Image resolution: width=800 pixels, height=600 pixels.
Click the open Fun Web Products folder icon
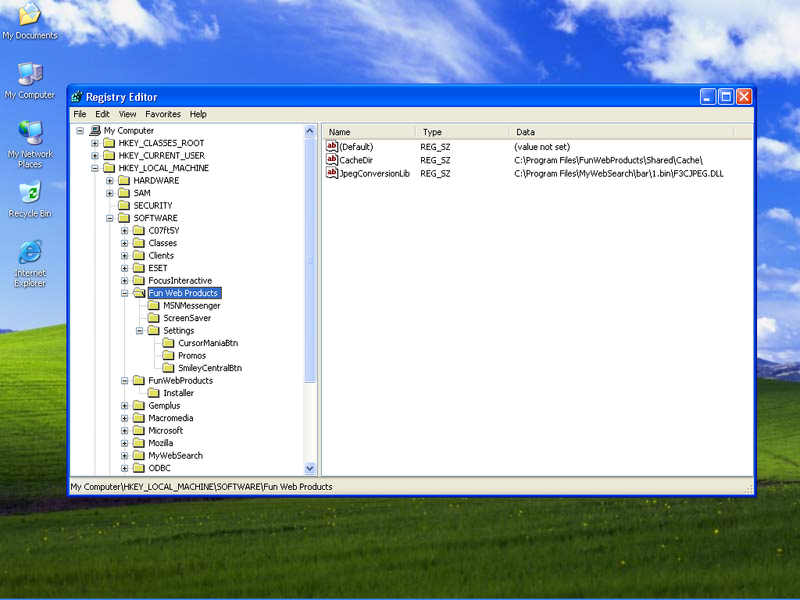pyautogui.click(x=139, y=293)
